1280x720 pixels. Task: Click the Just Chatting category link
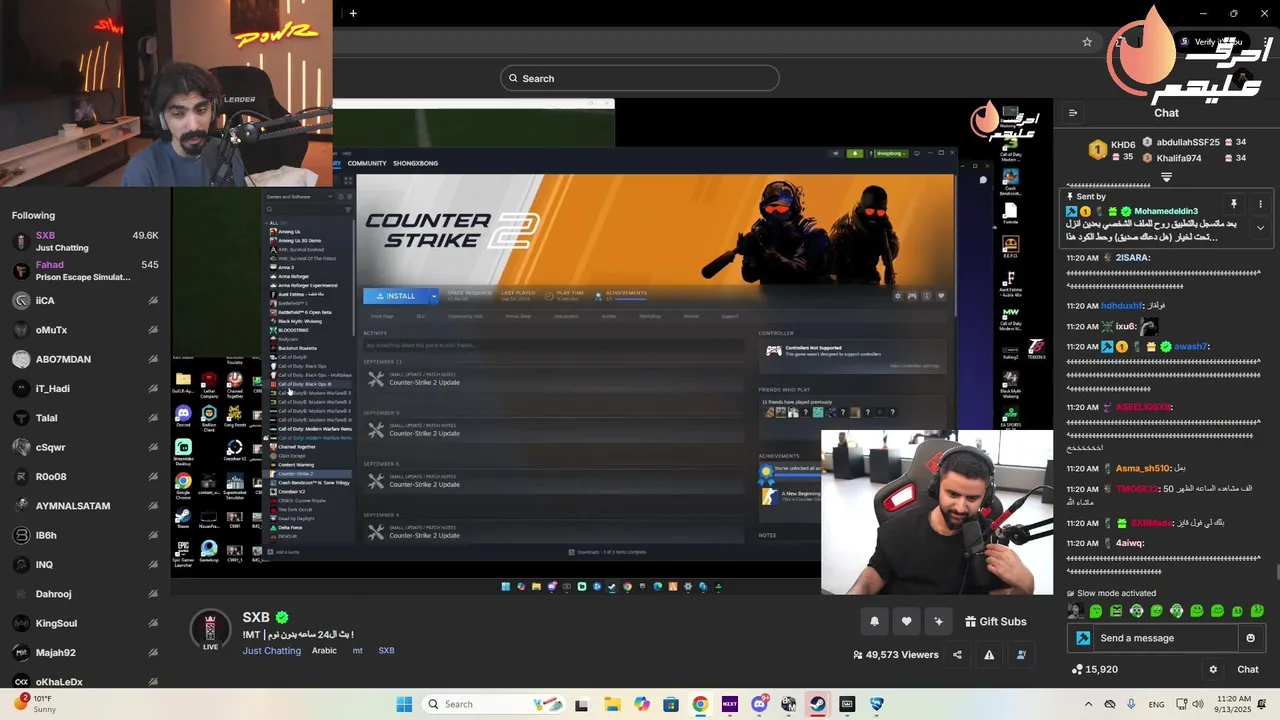click(x=271, y=651)
